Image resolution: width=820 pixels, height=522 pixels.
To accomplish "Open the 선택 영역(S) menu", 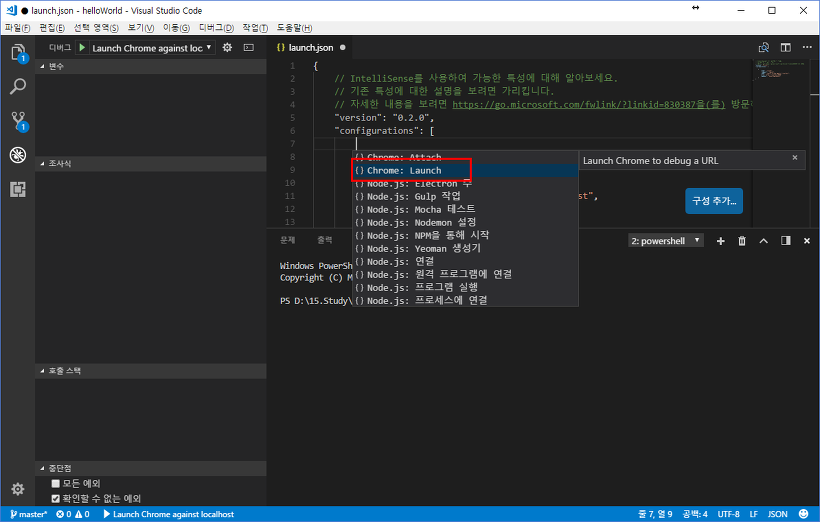I will click(96, 28).
